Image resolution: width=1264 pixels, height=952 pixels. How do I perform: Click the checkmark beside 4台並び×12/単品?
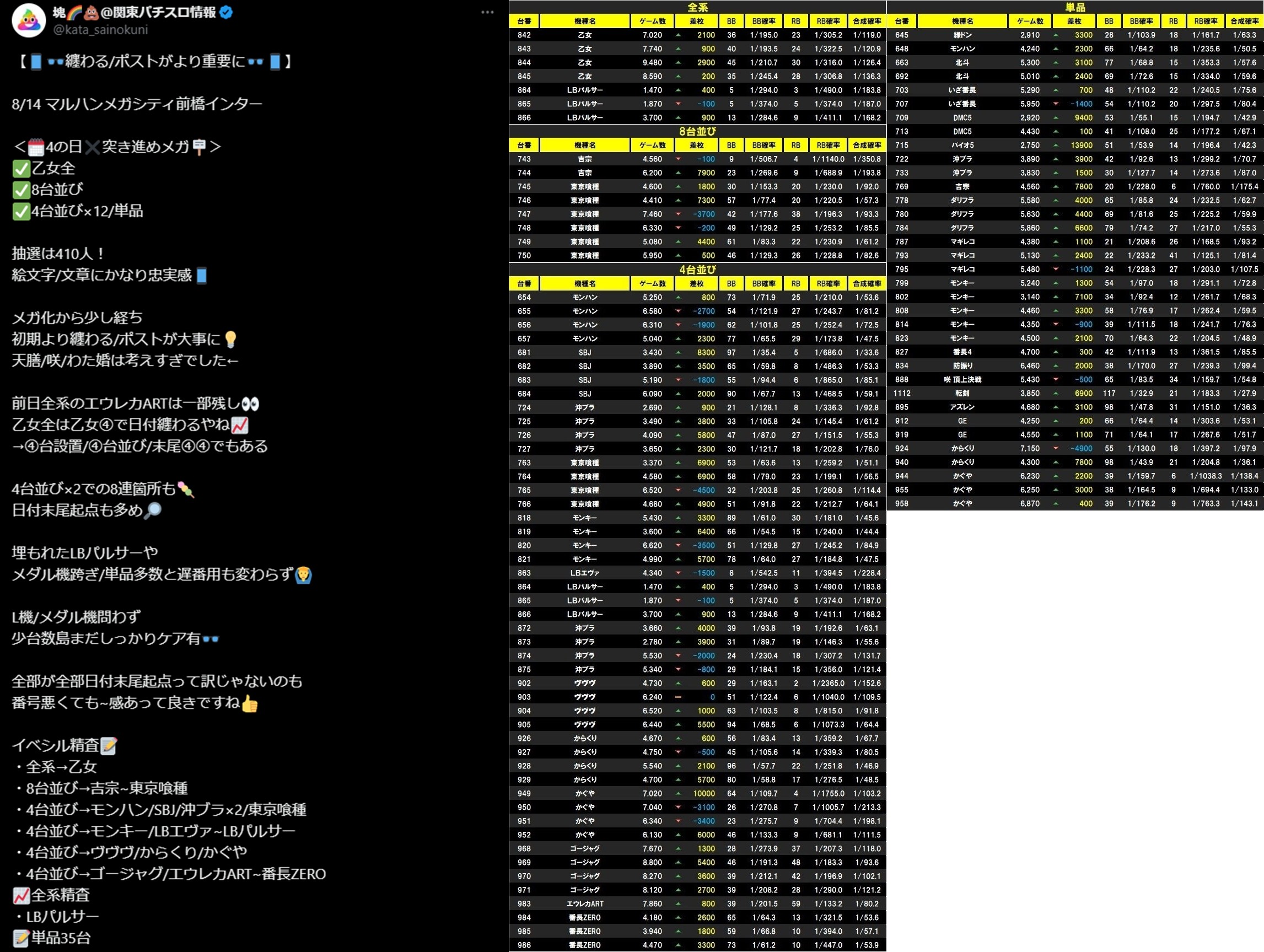[21, 212]
